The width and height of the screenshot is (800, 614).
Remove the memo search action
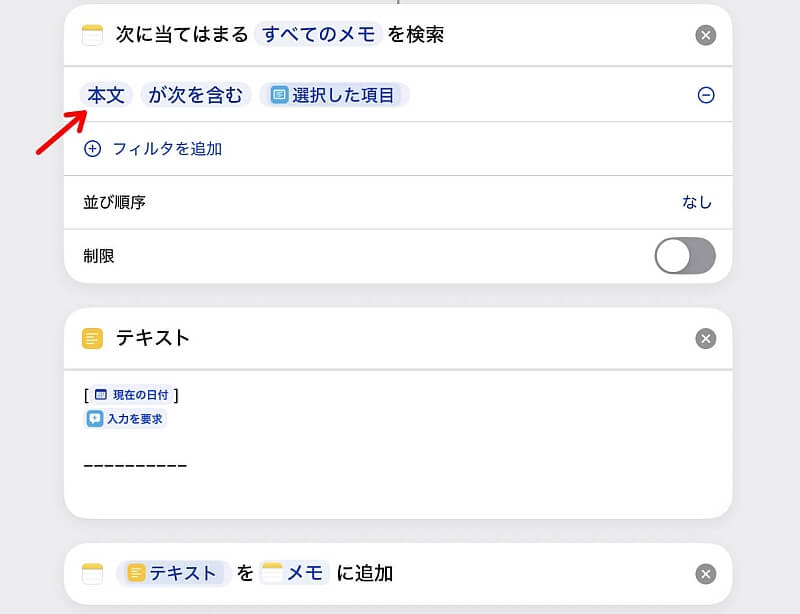[706, 35]
